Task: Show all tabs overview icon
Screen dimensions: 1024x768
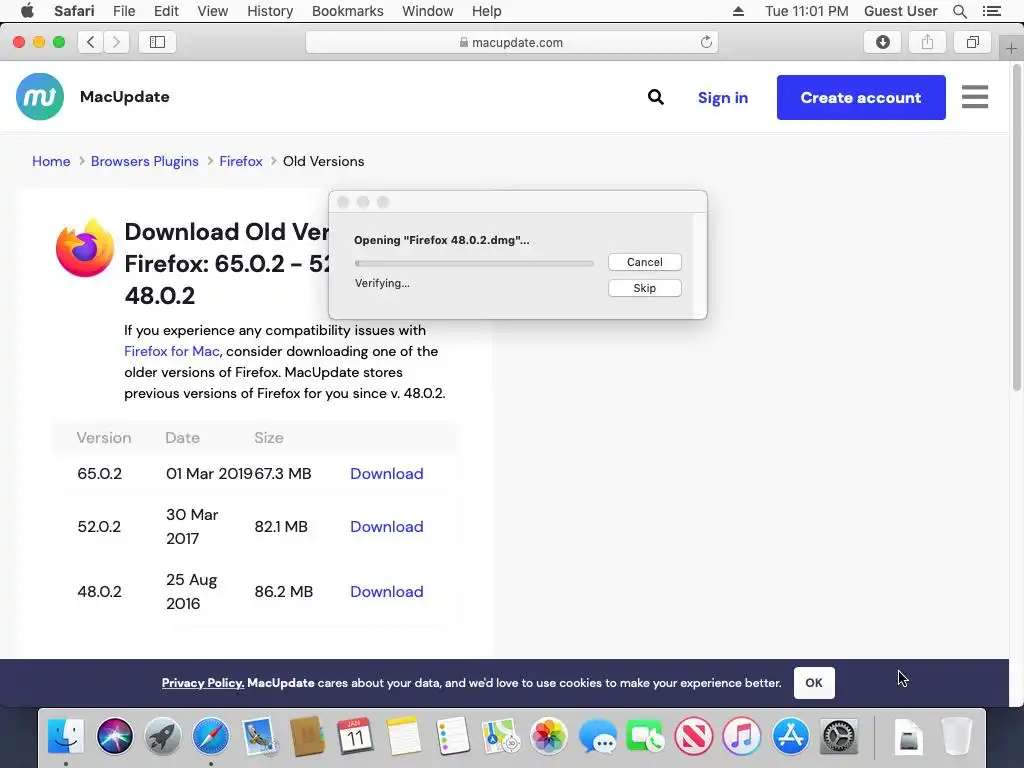Action: (972, 42)
